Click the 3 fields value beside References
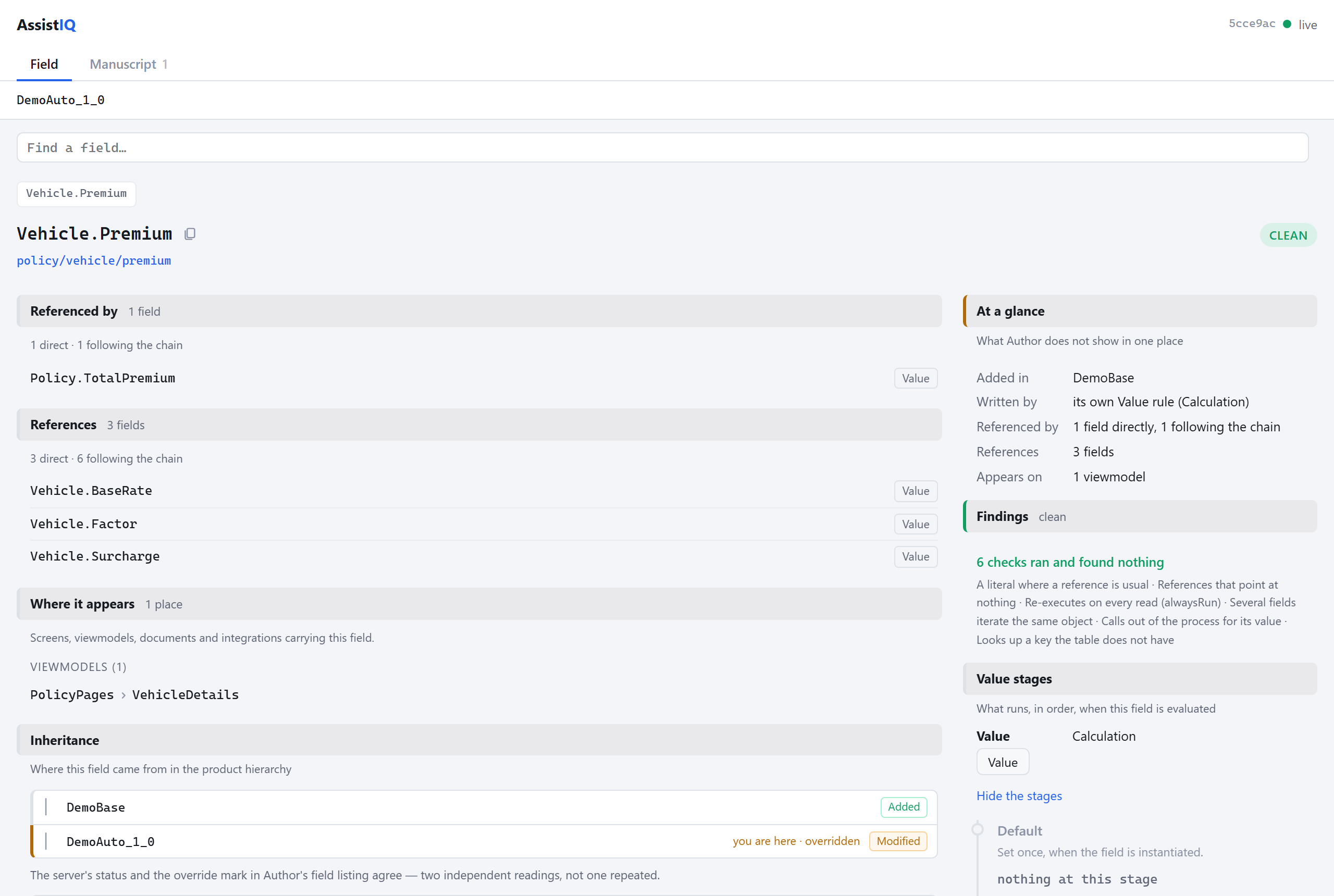Image resolution: width=1334 pixels, height=896 pixels. [x=1093, y=452]
